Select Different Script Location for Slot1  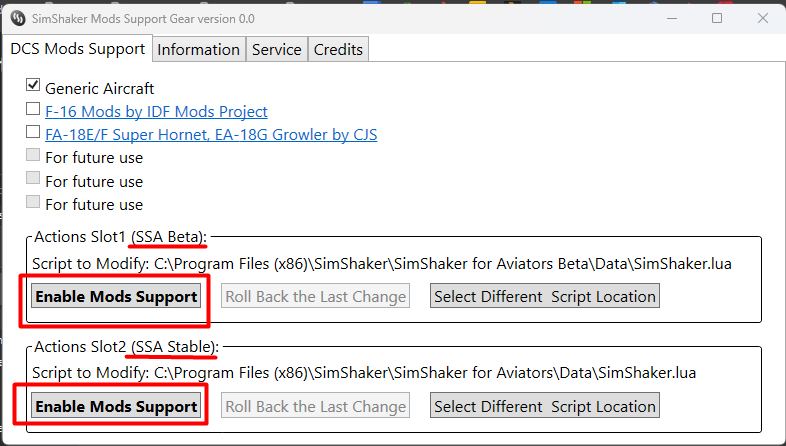click(x=545, y=296)
